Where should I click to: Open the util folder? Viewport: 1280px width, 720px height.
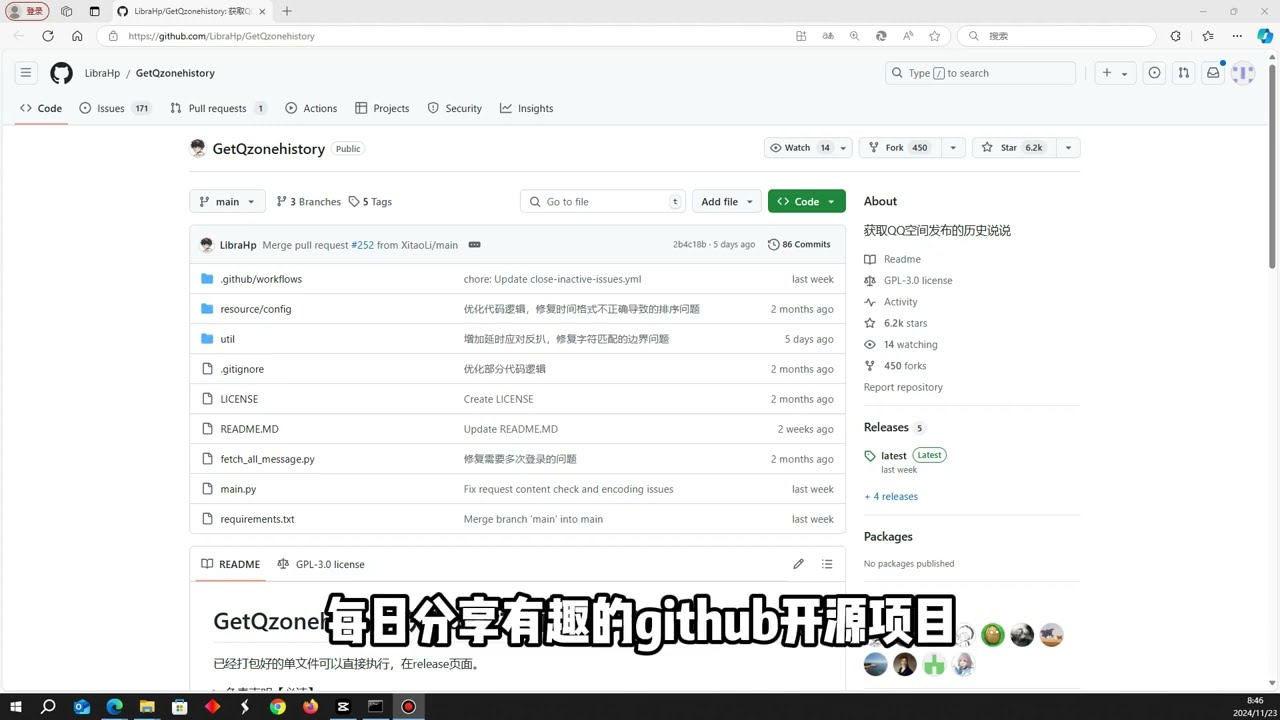[227, 339]
